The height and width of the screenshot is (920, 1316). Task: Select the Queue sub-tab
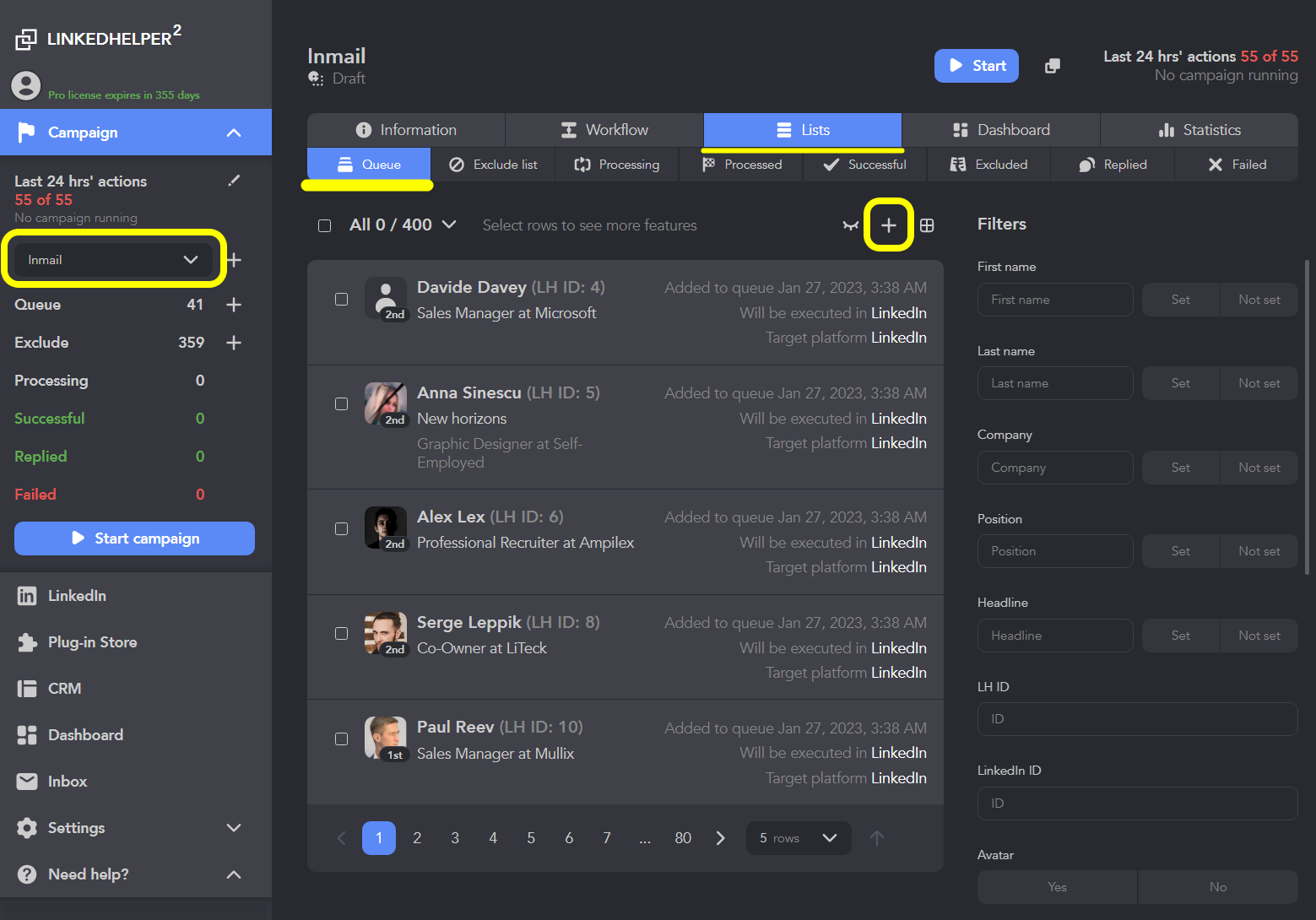coord(369,165)
